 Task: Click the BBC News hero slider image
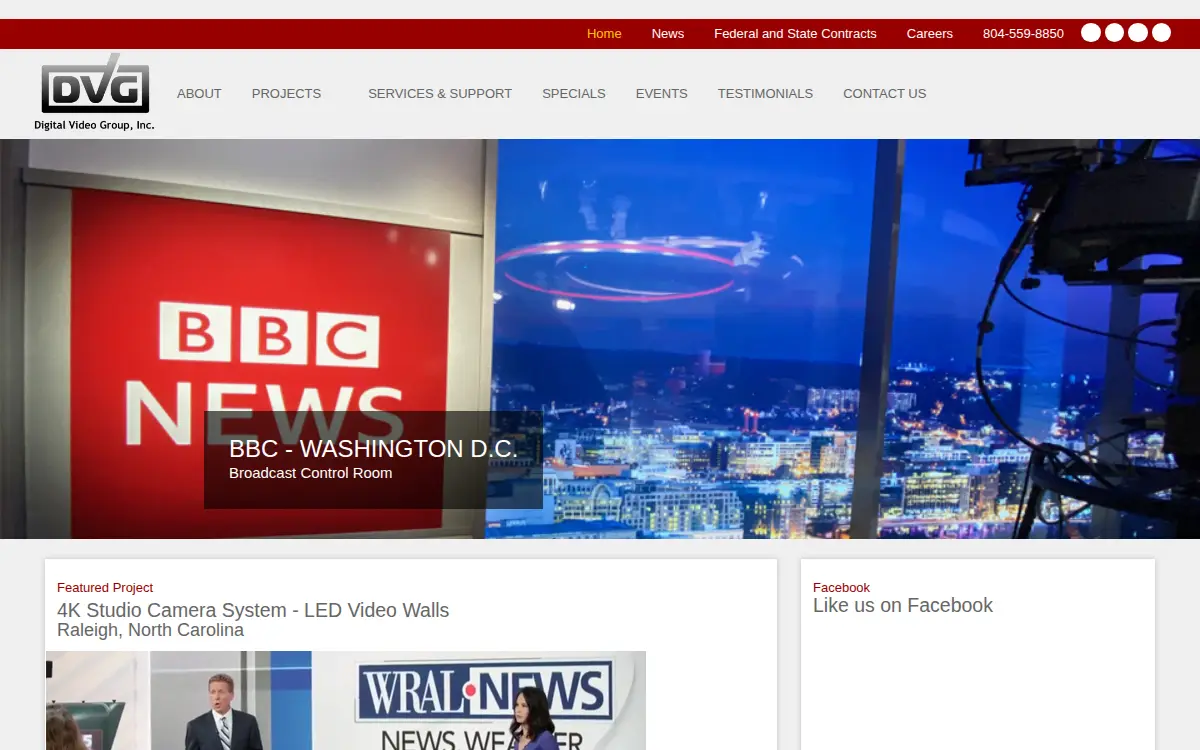click(x=600, y=339)
